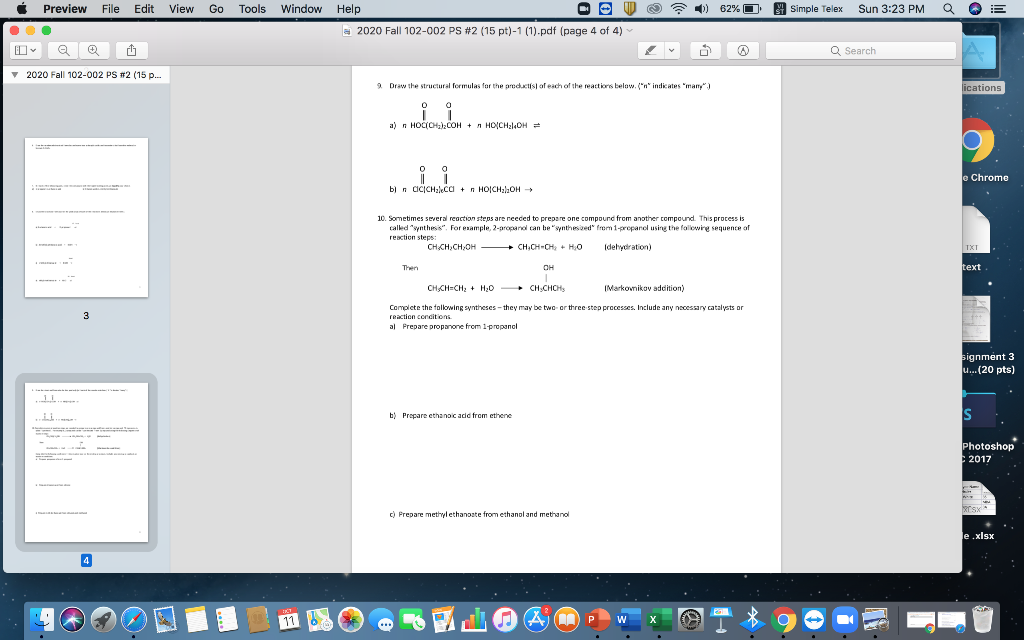
Task: Collapse the sidebar document disclosure triangle
Action: pos(14,74)
